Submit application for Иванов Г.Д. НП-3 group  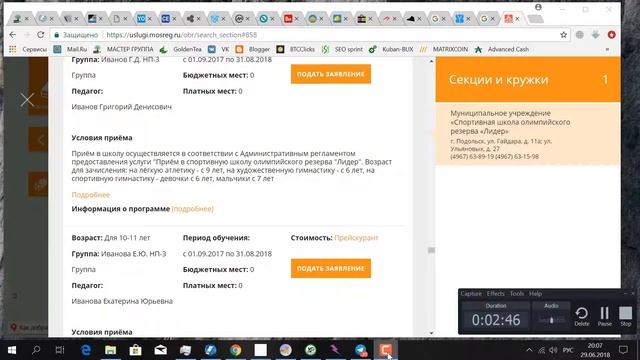tap(331, 74)
